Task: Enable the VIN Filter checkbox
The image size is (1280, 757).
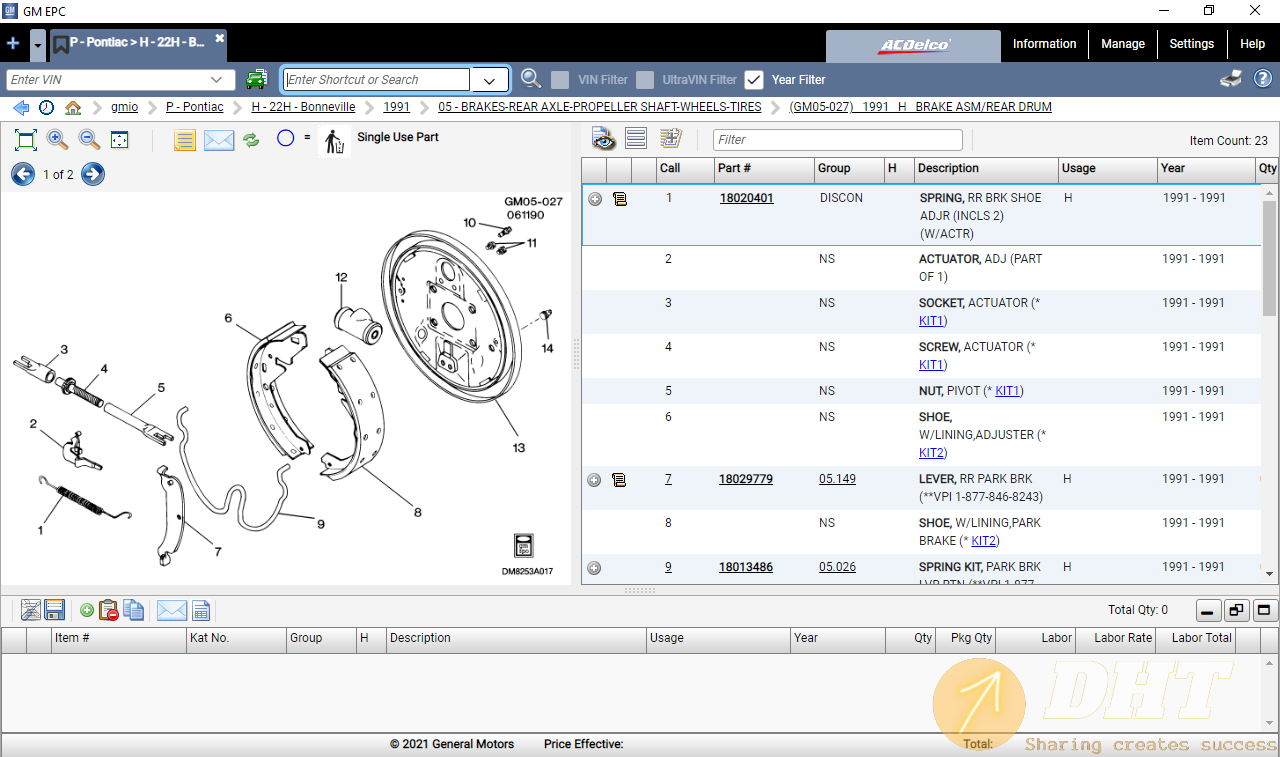Action: pyautogui.click(x=561, y=80)
